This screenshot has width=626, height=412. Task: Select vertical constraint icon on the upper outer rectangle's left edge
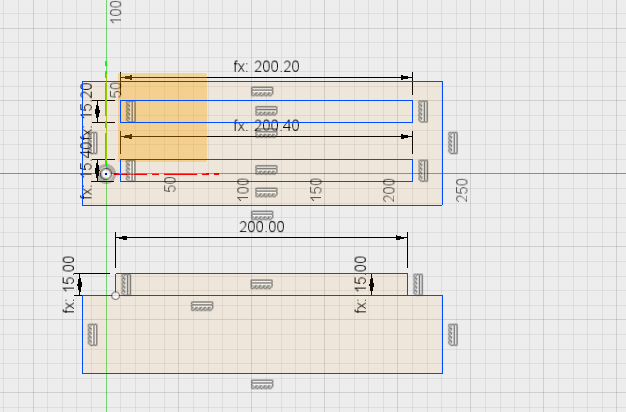tap(93, 143)
